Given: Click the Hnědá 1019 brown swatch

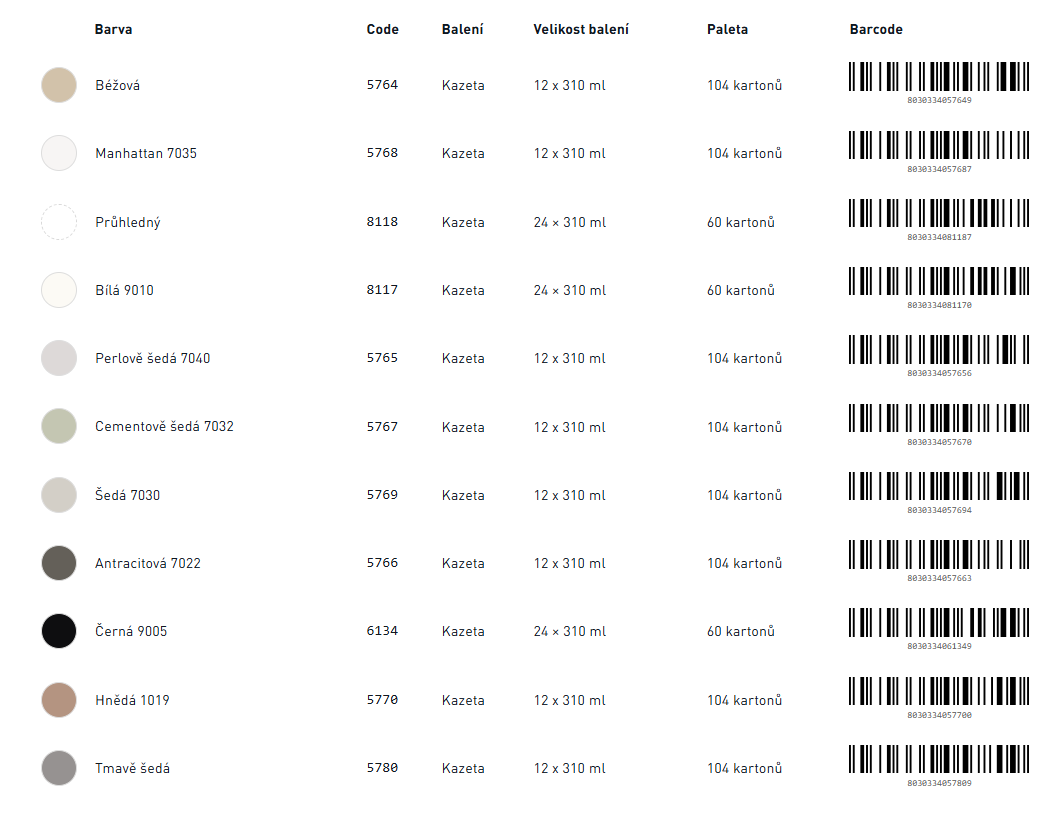Looking at the screenshot, I should (59, 700).
